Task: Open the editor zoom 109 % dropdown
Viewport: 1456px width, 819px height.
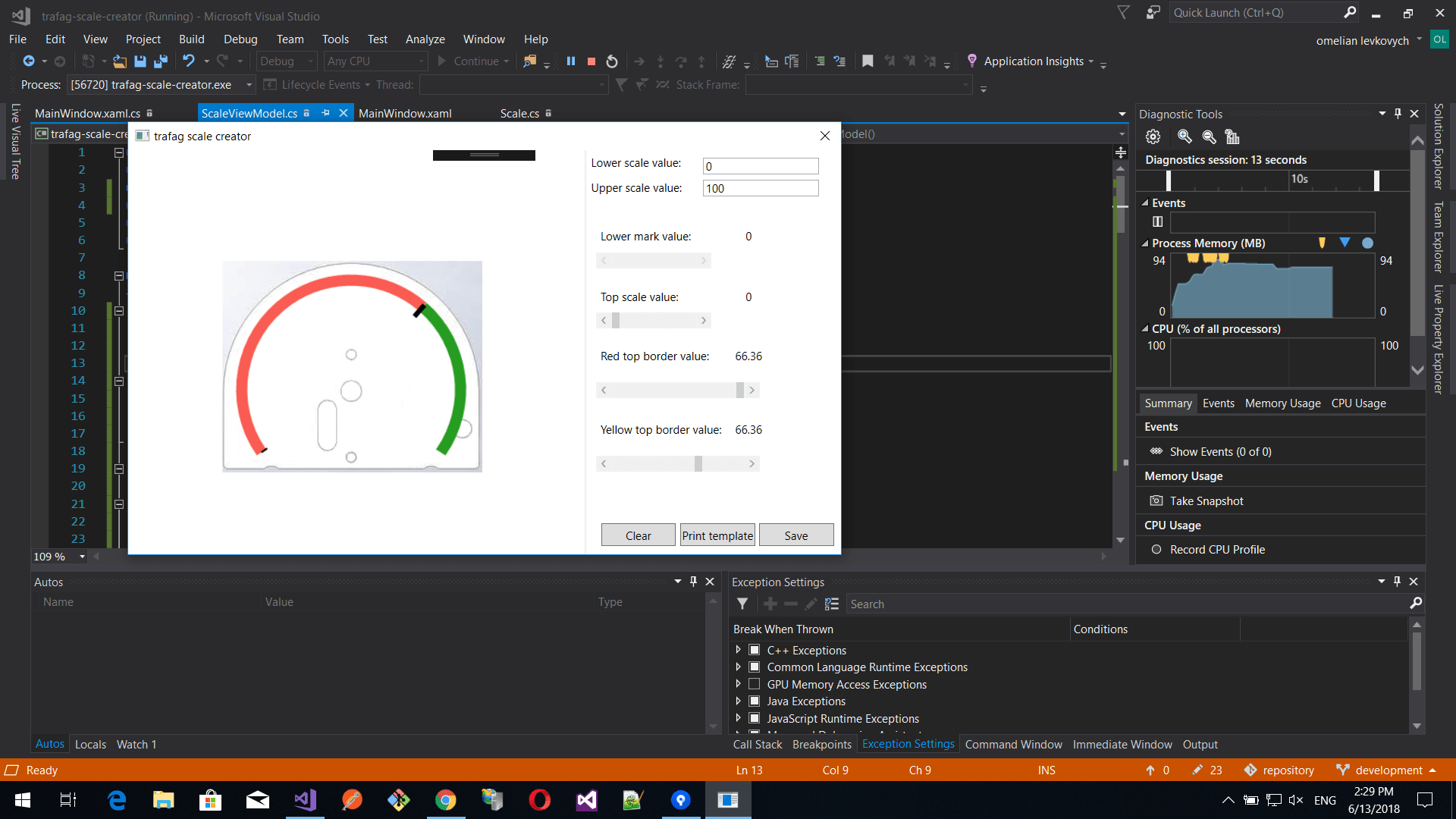Action: click(82, 557)
